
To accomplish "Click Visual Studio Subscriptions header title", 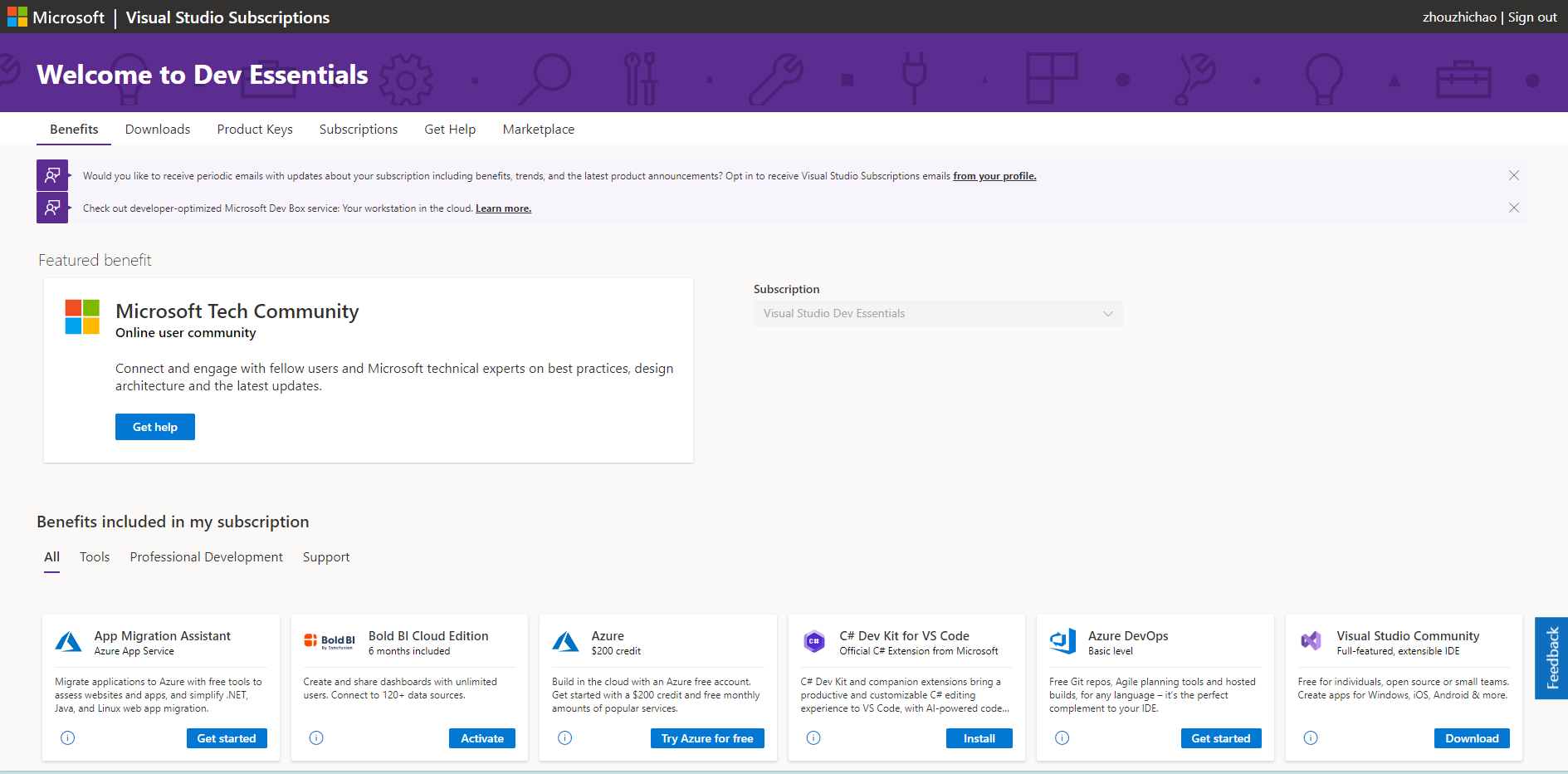I will (x=227, y=17).
